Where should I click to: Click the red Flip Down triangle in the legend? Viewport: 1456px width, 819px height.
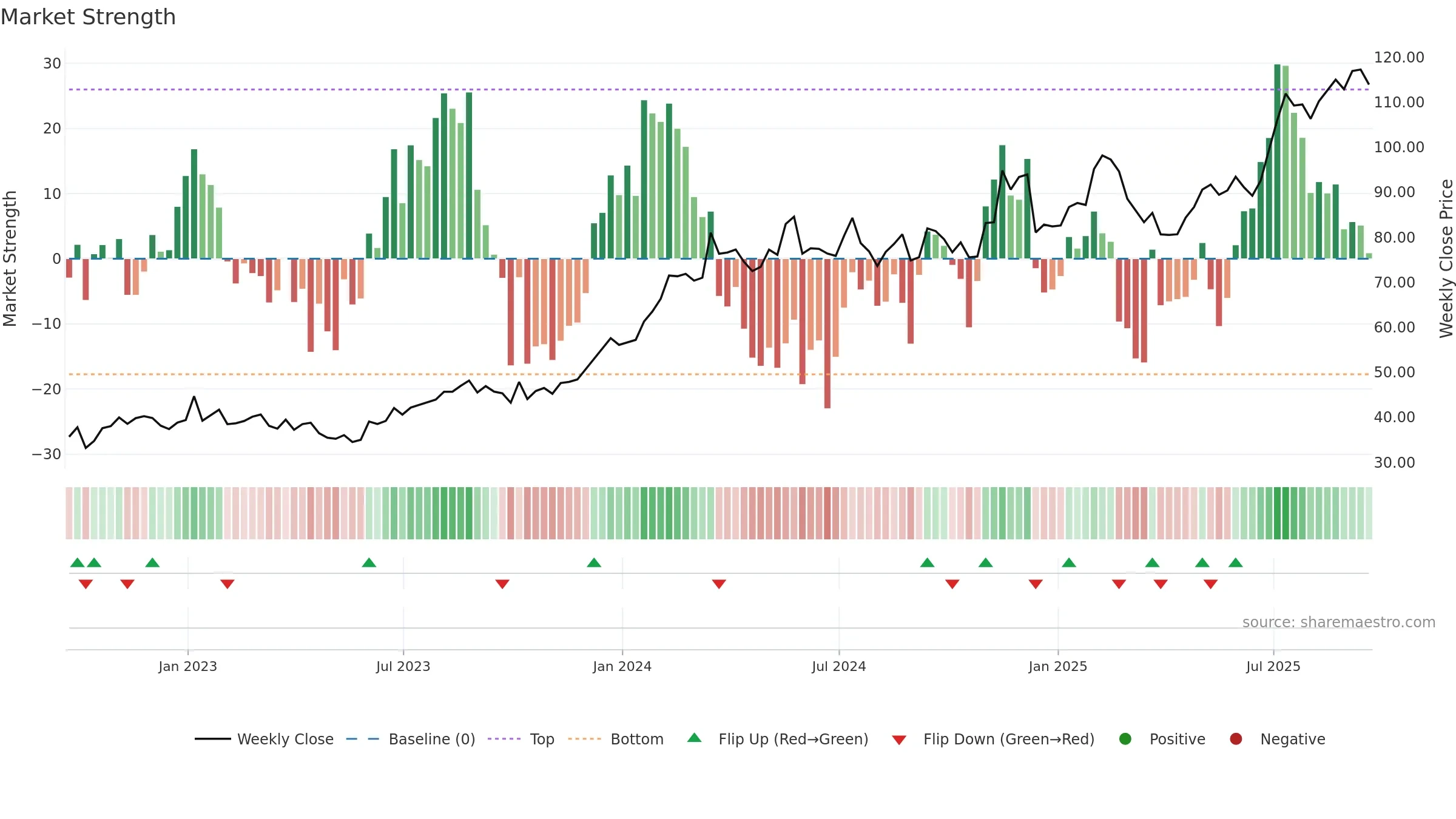click(x=899, y=740)
